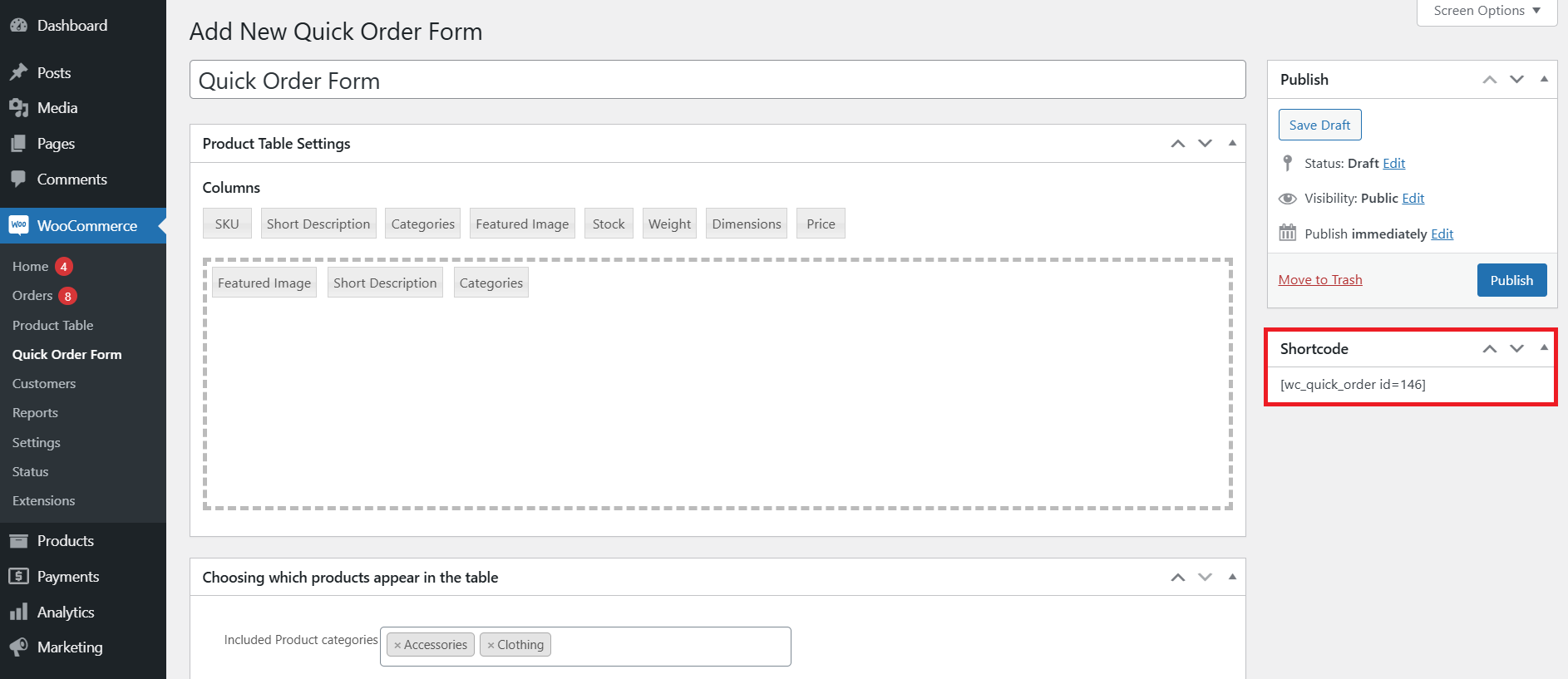Viewport: 1568px width, 679px height.
Task: Click the blue Publish button
Action: coord(1511,280)
